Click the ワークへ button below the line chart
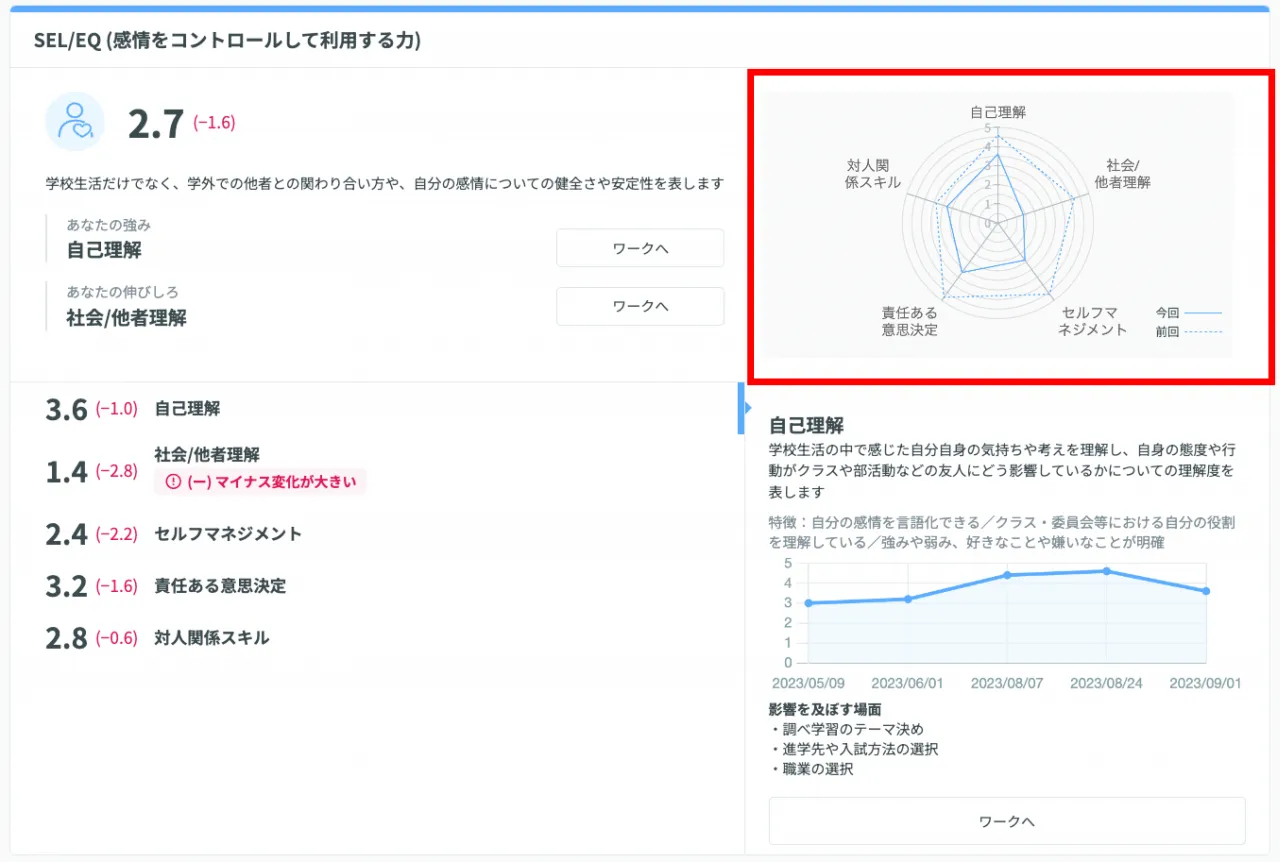 [1007, 821]
